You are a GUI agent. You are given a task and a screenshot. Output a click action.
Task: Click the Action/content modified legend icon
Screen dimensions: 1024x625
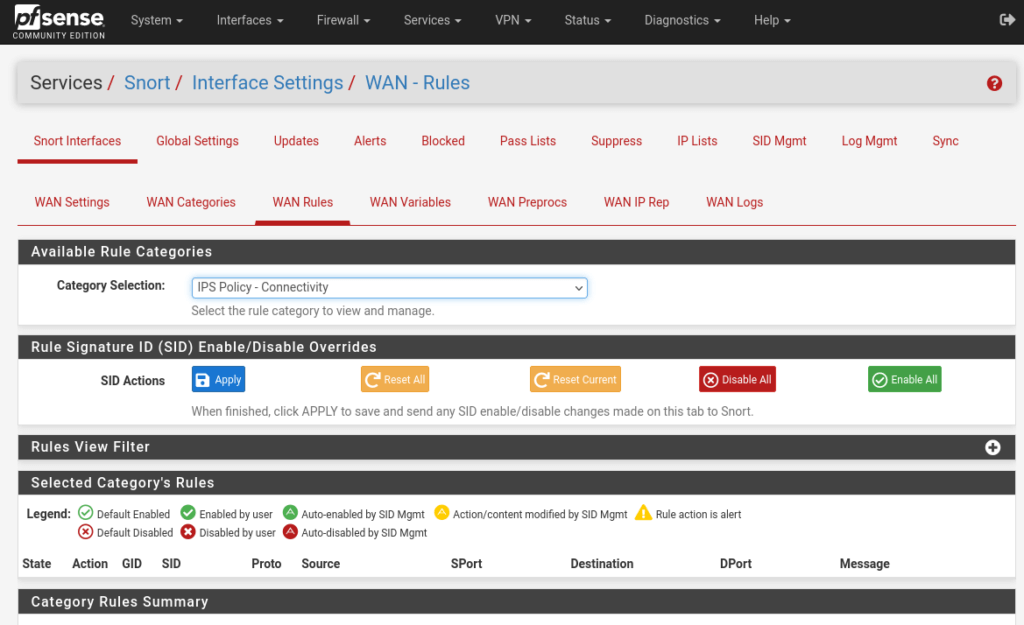click(x=441, y=513)
